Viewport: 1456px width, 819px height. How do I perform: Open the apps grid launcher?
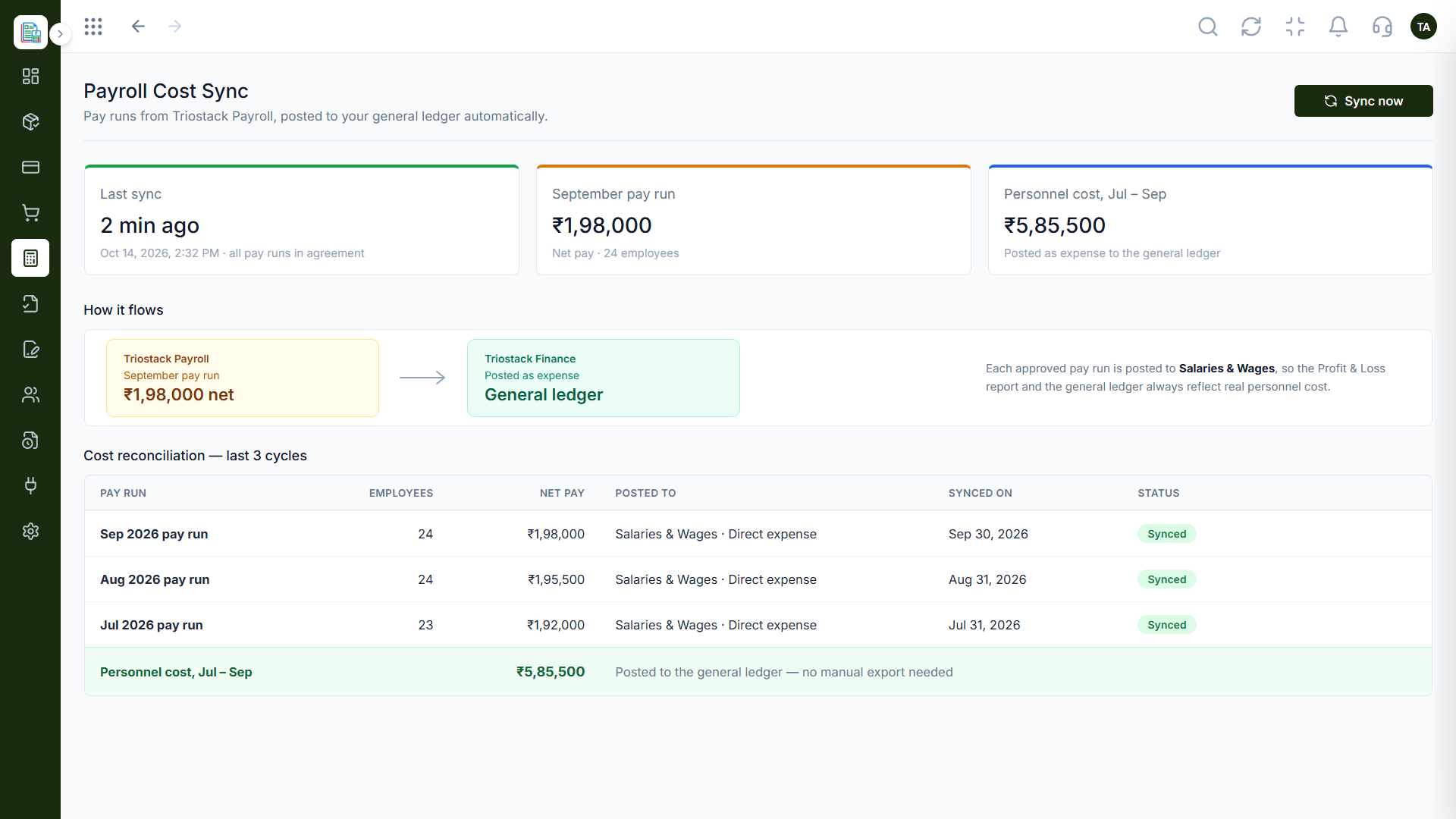coord(93,27)
